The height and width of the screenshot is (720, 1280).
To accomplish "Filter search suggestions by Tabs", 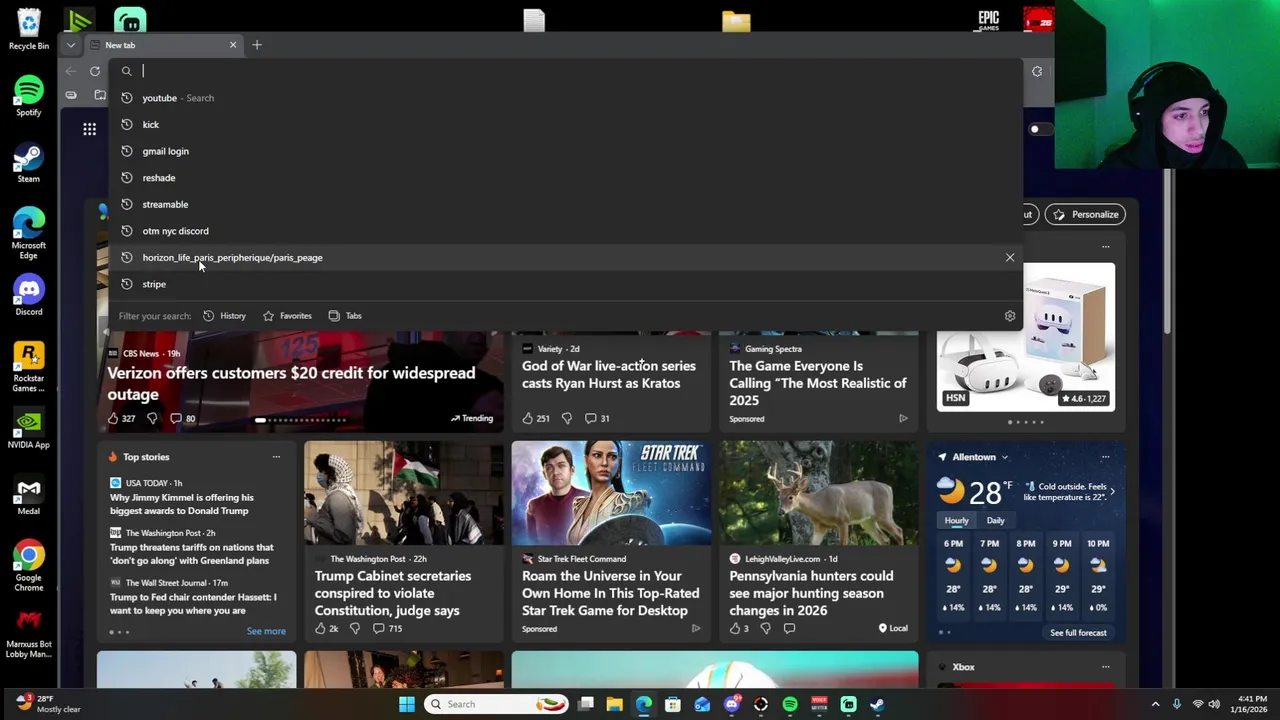I will [345, 316].
